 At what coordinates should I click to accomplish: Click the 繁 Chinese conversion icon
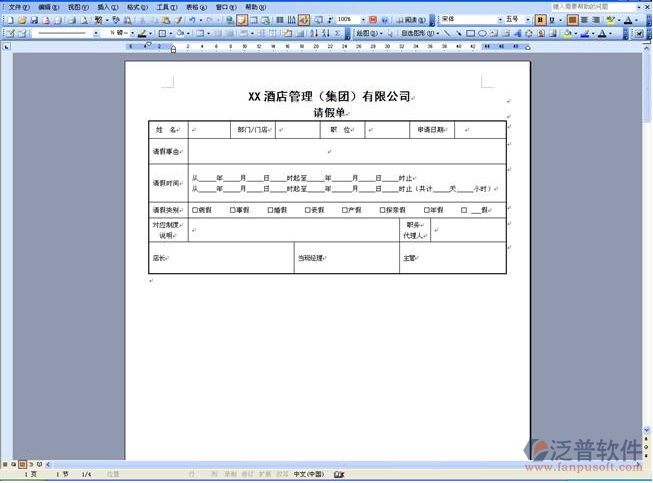pyautogui.click(x=98, y=20)
